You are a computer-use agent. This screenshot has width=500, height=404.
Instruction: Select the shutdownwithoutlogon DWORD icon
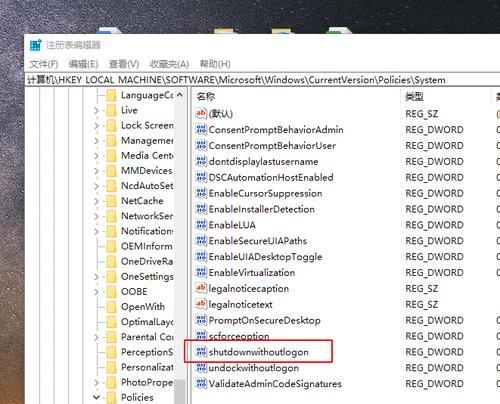pos(201,352)
